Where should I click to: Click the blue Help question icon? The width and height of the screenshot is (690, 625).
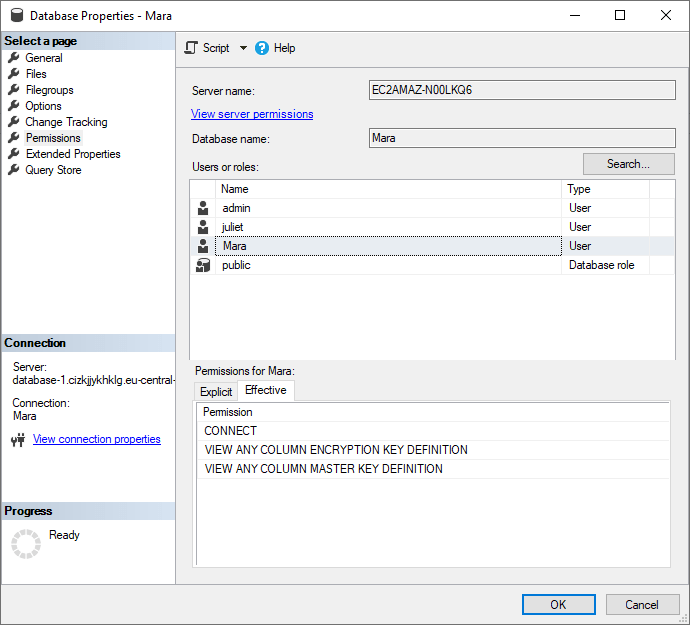tap(262, 48)
